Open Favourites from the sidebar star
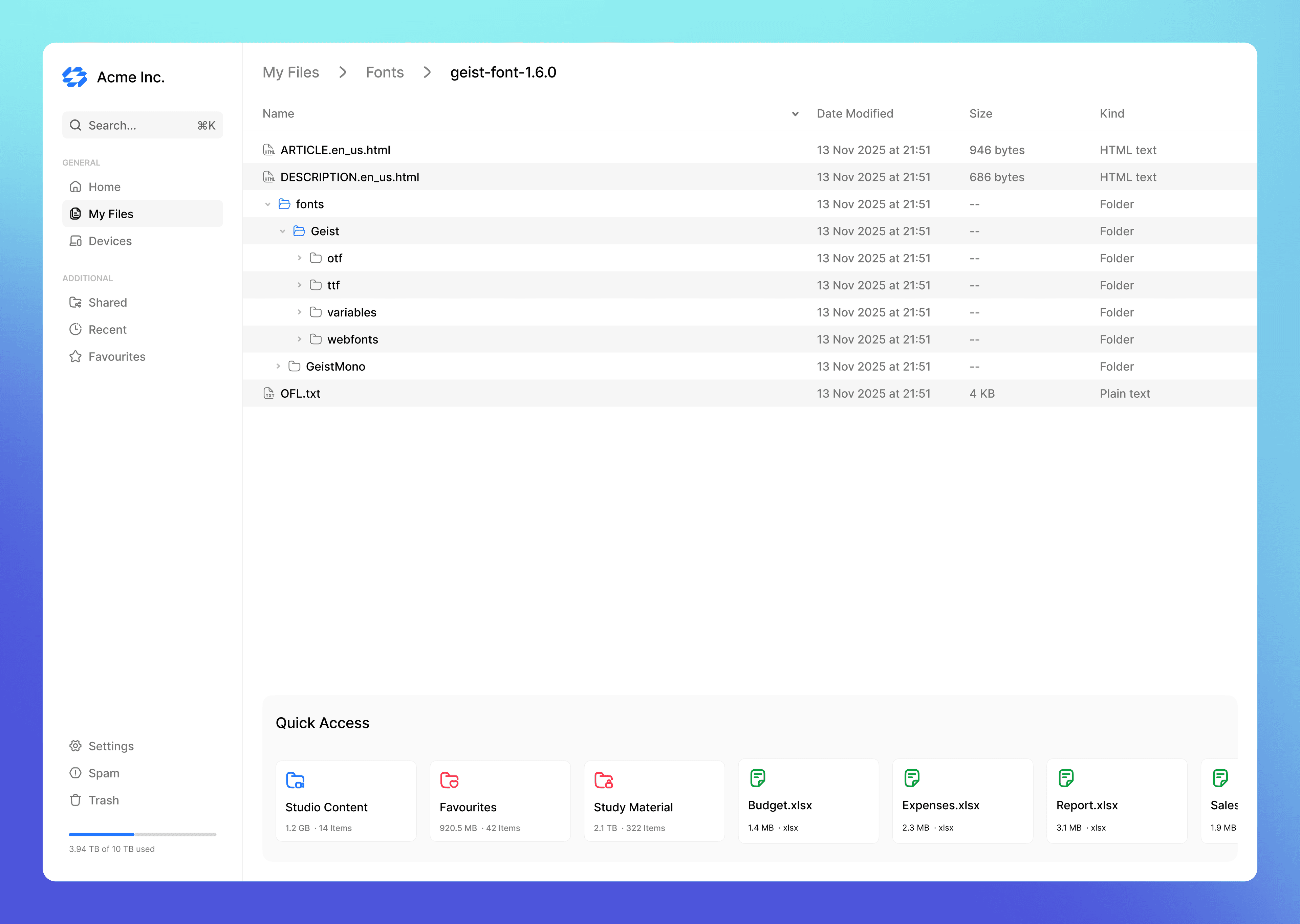 click(76, 357)
